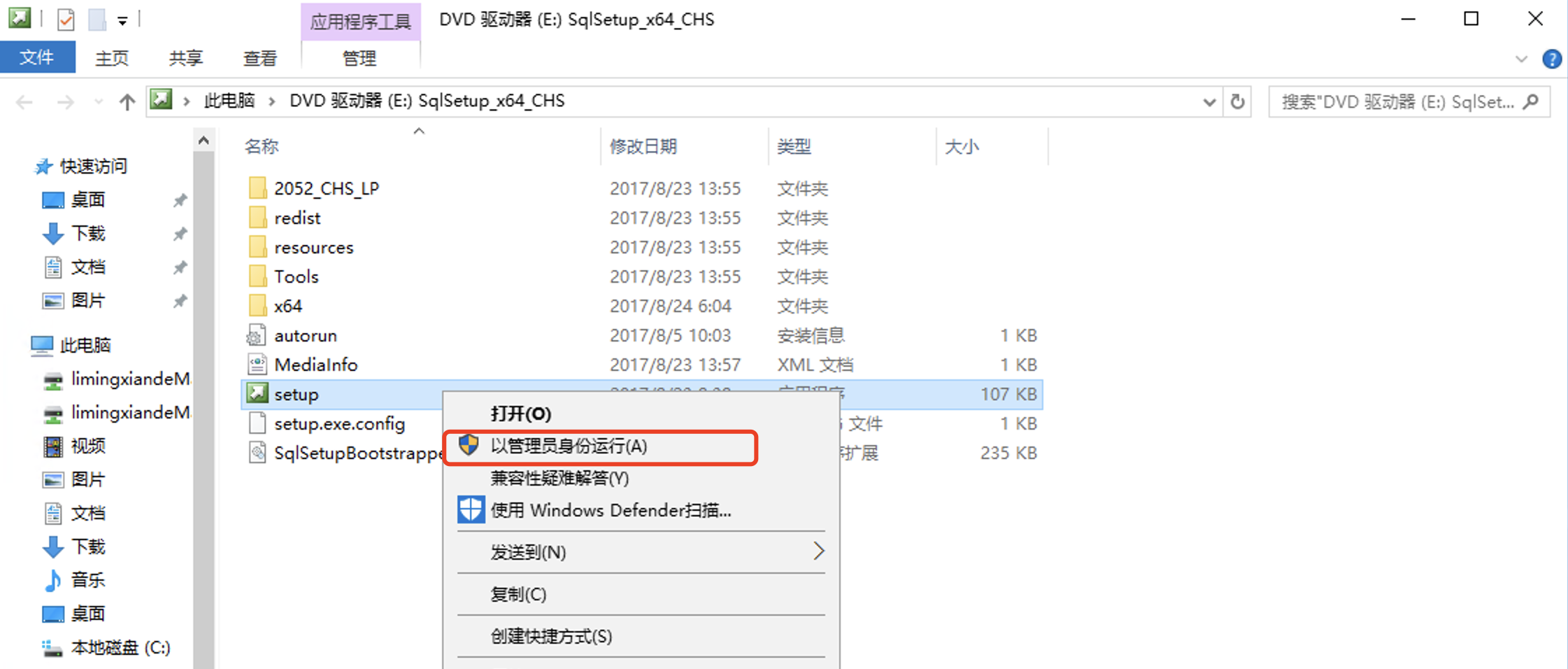
Task: Select 本地磁盘 (C:) in navigation pane
Action: [120, 647]
